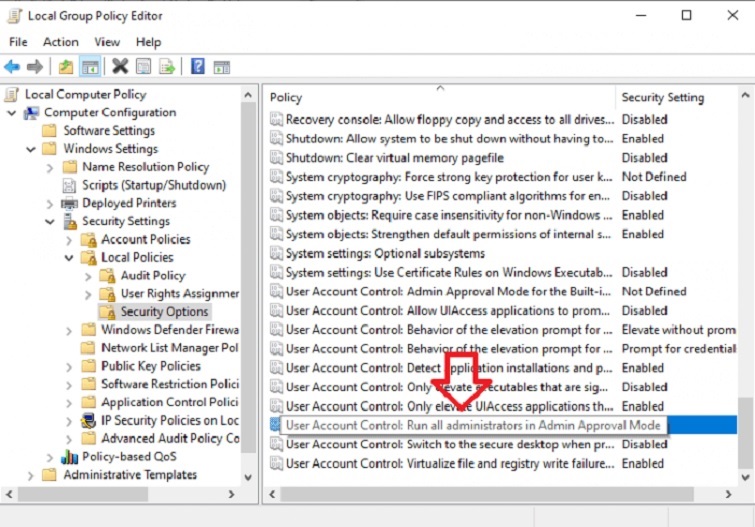Toggle Show/Hide Action Pane toolbar icon
The width and height of the screenshot is (755, 527).
coord(222,67)
